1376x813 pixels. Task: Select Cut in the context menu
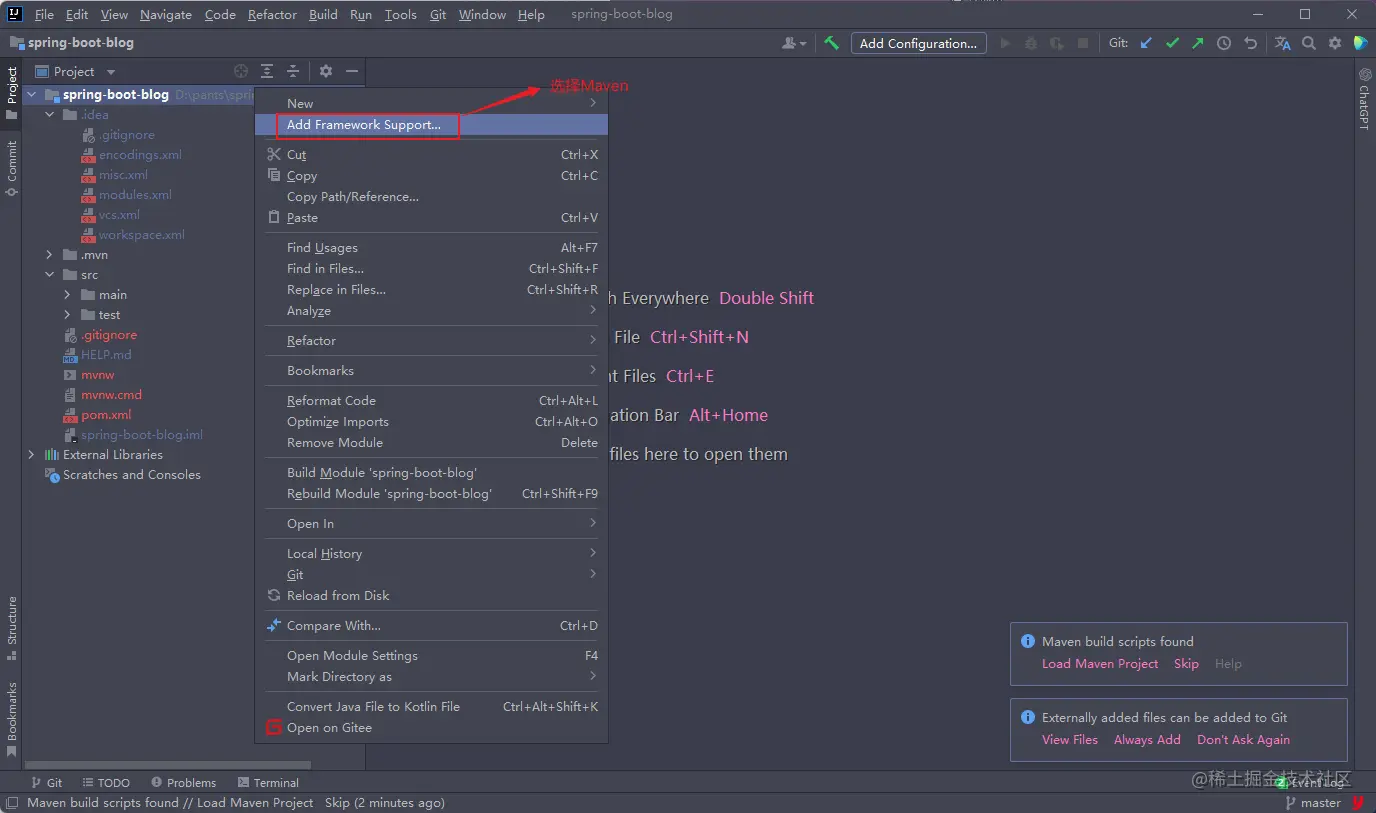[x=431, y=155]
